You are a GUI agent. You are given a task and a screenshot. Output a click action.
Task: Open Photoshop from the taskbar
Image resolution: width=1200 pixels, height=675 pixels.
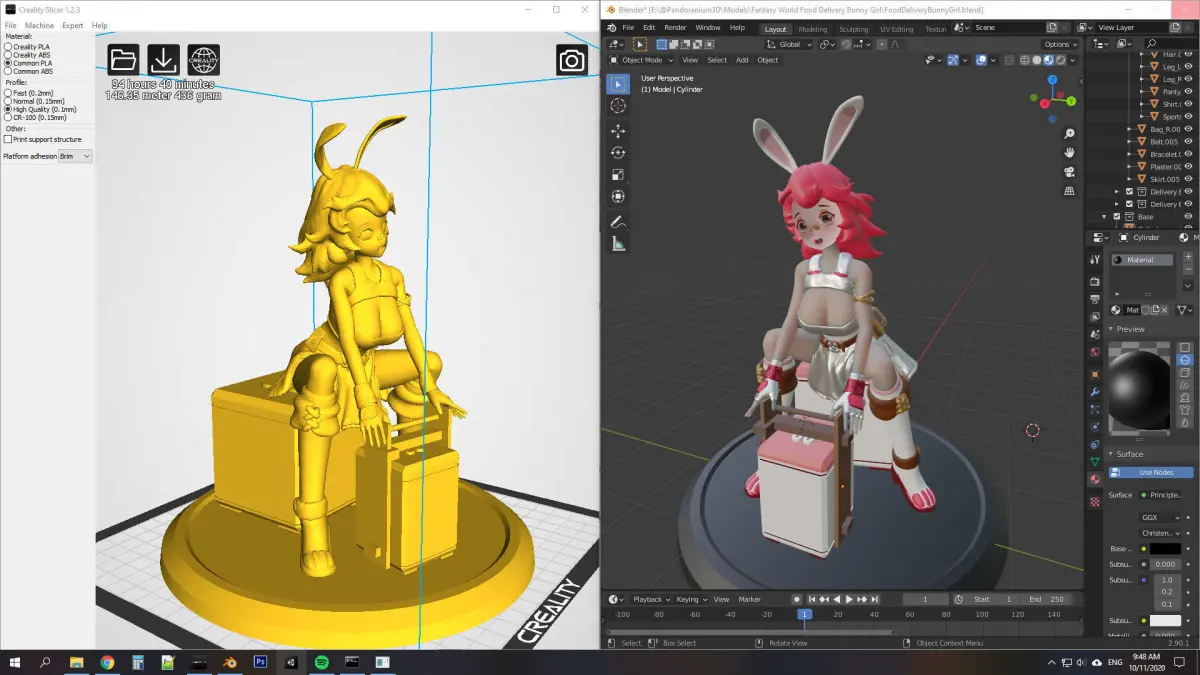click(x=260, y=662)
